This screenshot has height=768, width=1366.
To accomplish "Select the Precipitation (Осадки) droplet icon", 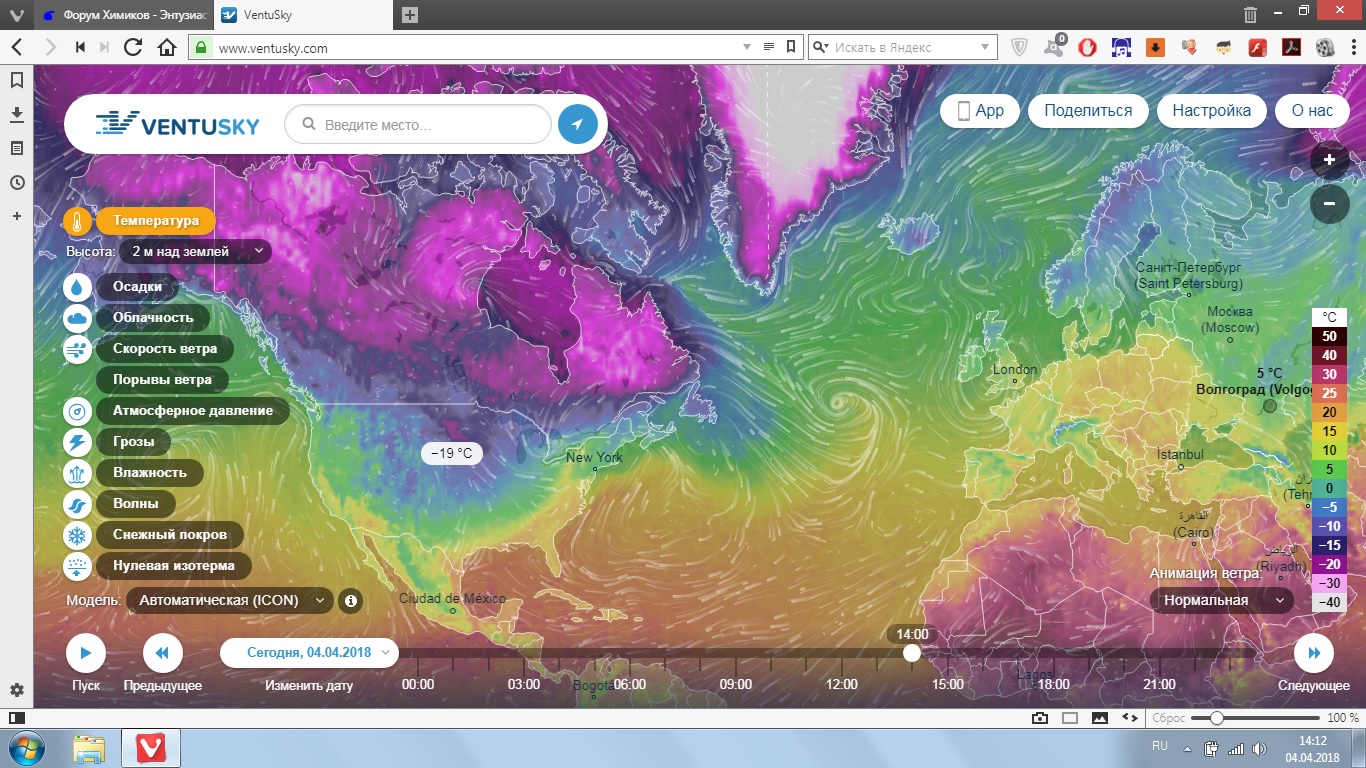I will coord(78,287).
